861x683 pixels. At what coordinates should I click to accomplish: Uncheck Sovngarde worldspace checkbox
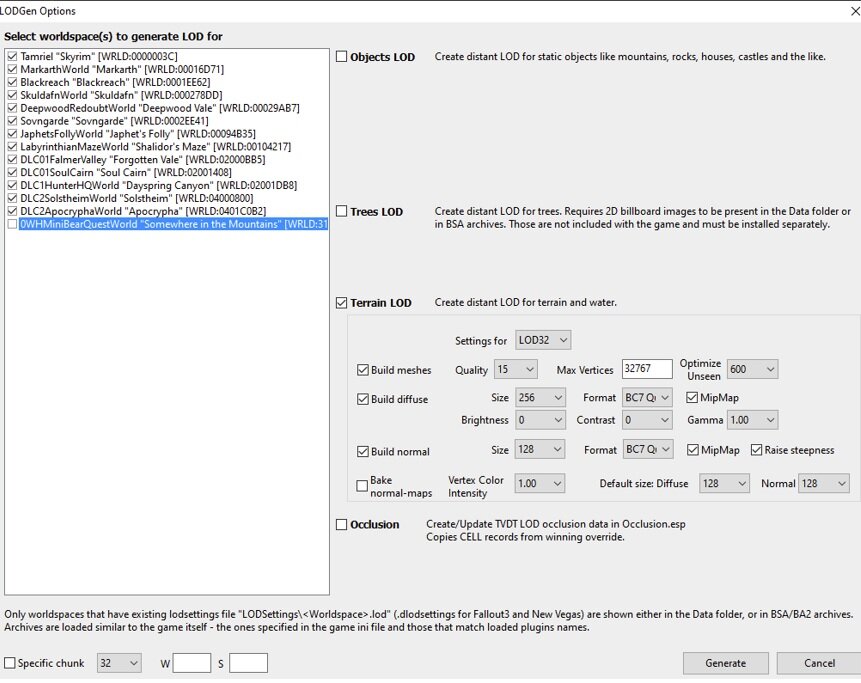(12, 121)
